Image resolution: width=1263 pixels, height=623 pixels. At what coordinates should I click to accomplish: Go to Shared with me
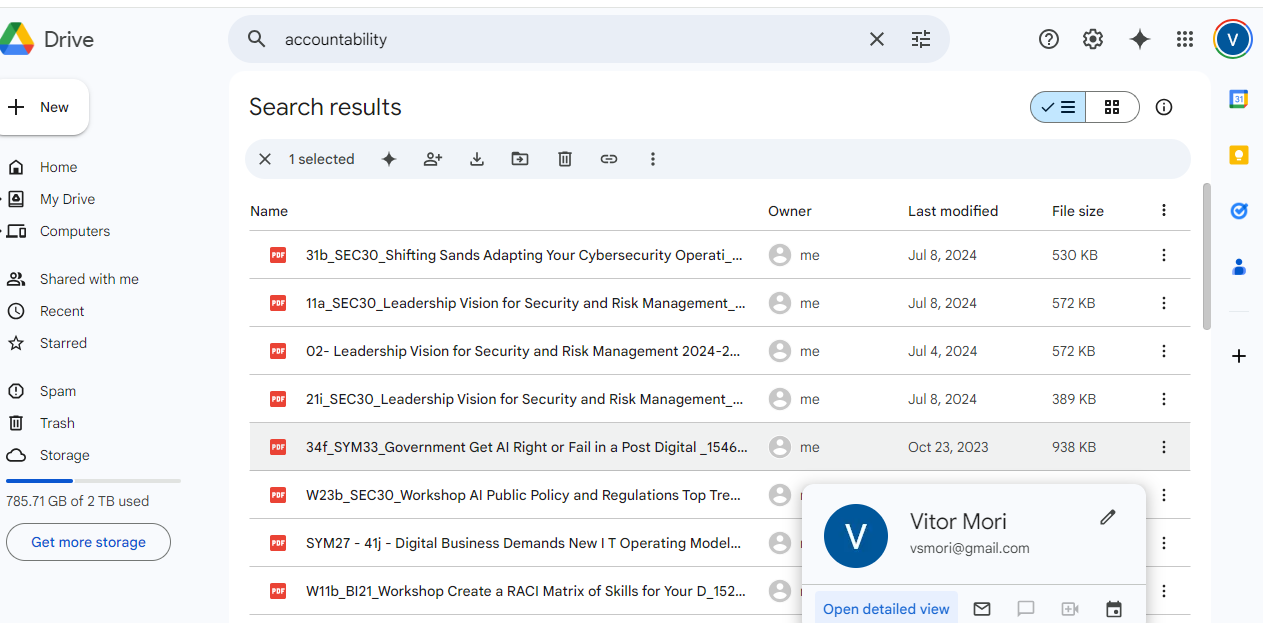pyautogui.click(x=88, y=279)
